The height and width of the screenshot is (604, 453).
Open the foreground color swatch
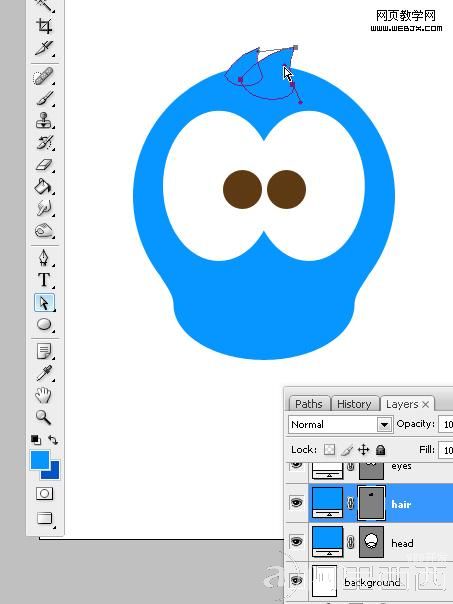pos(40,460)
